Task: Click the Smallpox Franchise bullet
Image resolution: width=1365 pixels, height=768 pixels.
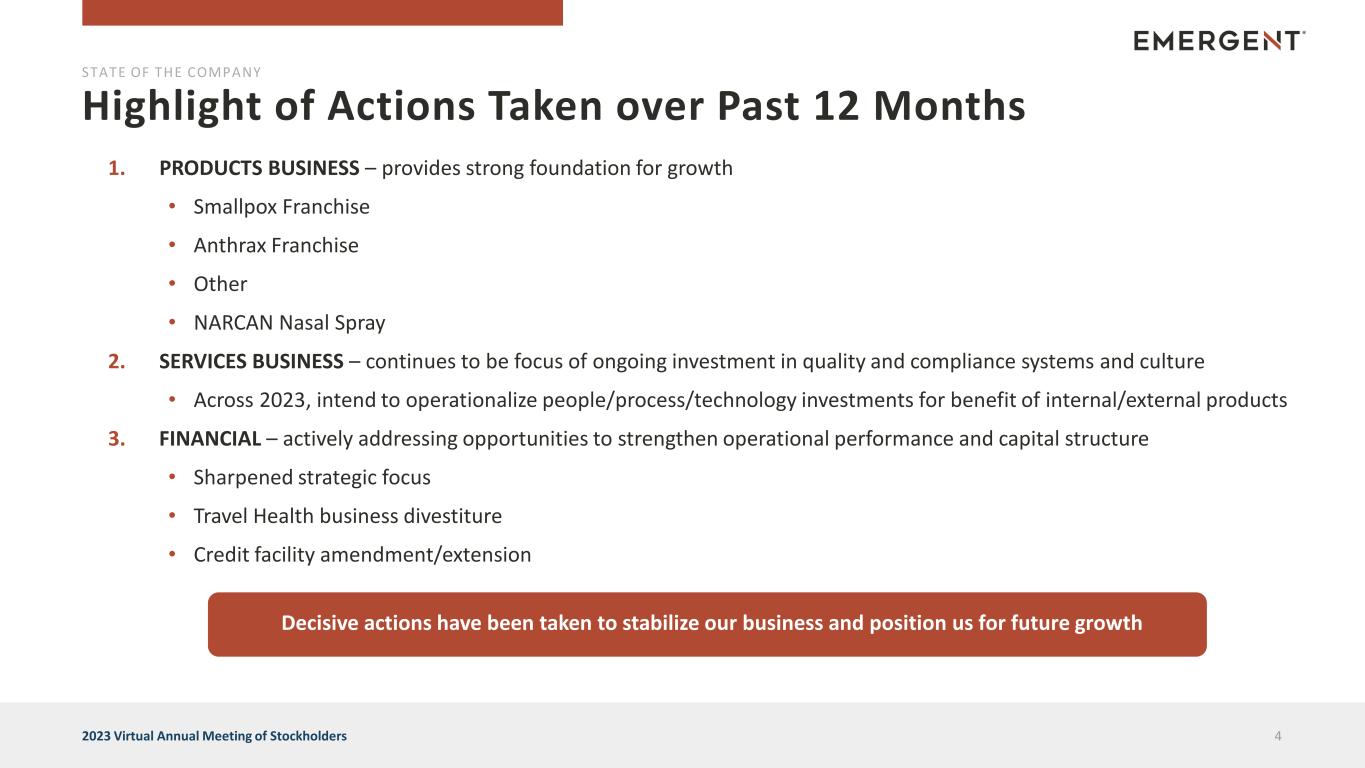Action: click(x=281, y=207)
